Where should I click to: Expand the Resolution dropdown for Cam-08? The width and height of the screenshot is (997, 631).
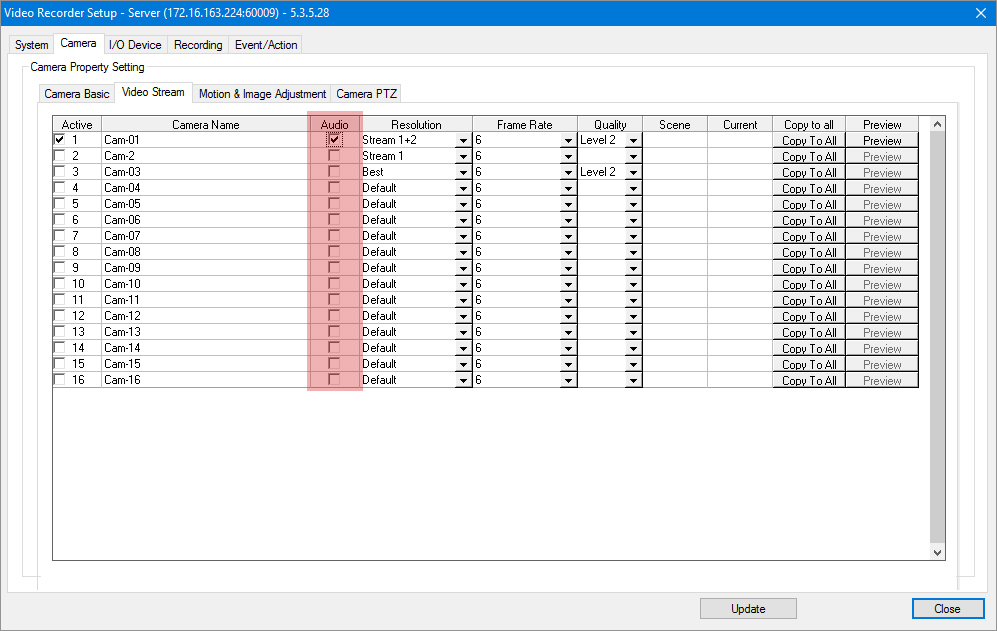click(x=463, y=253)
